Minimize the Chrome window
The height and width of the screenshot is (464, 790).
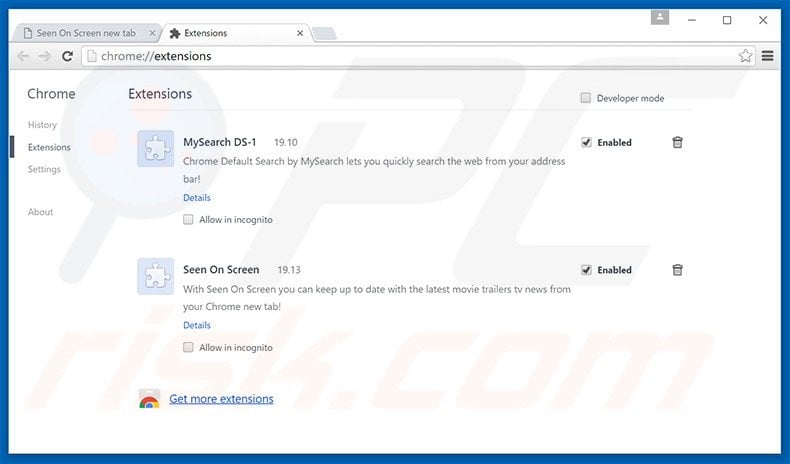tap(692, 20)
